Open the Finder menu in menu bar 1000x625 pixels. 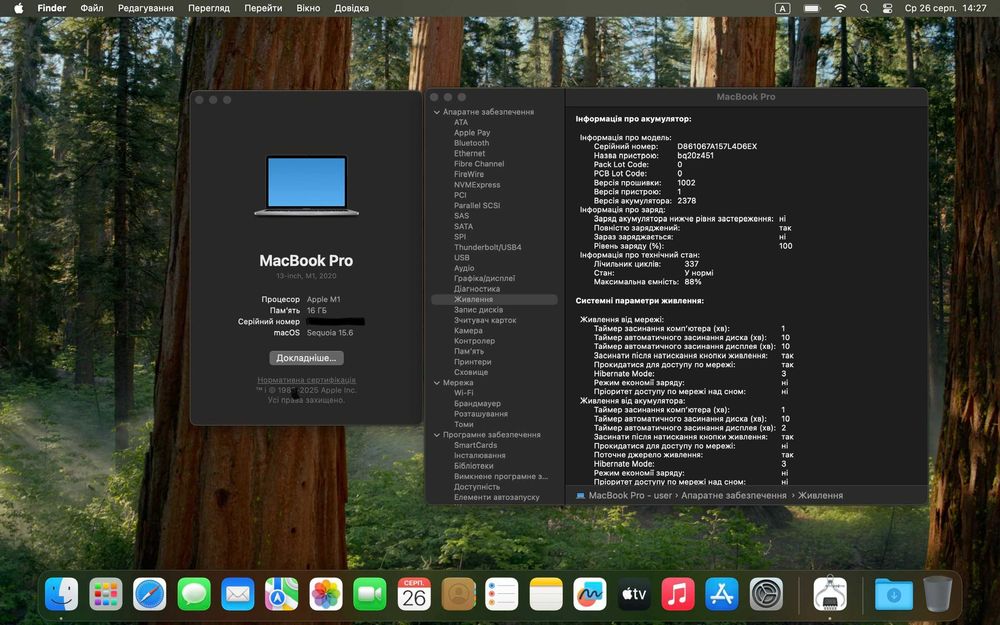[x=52, y=8]
